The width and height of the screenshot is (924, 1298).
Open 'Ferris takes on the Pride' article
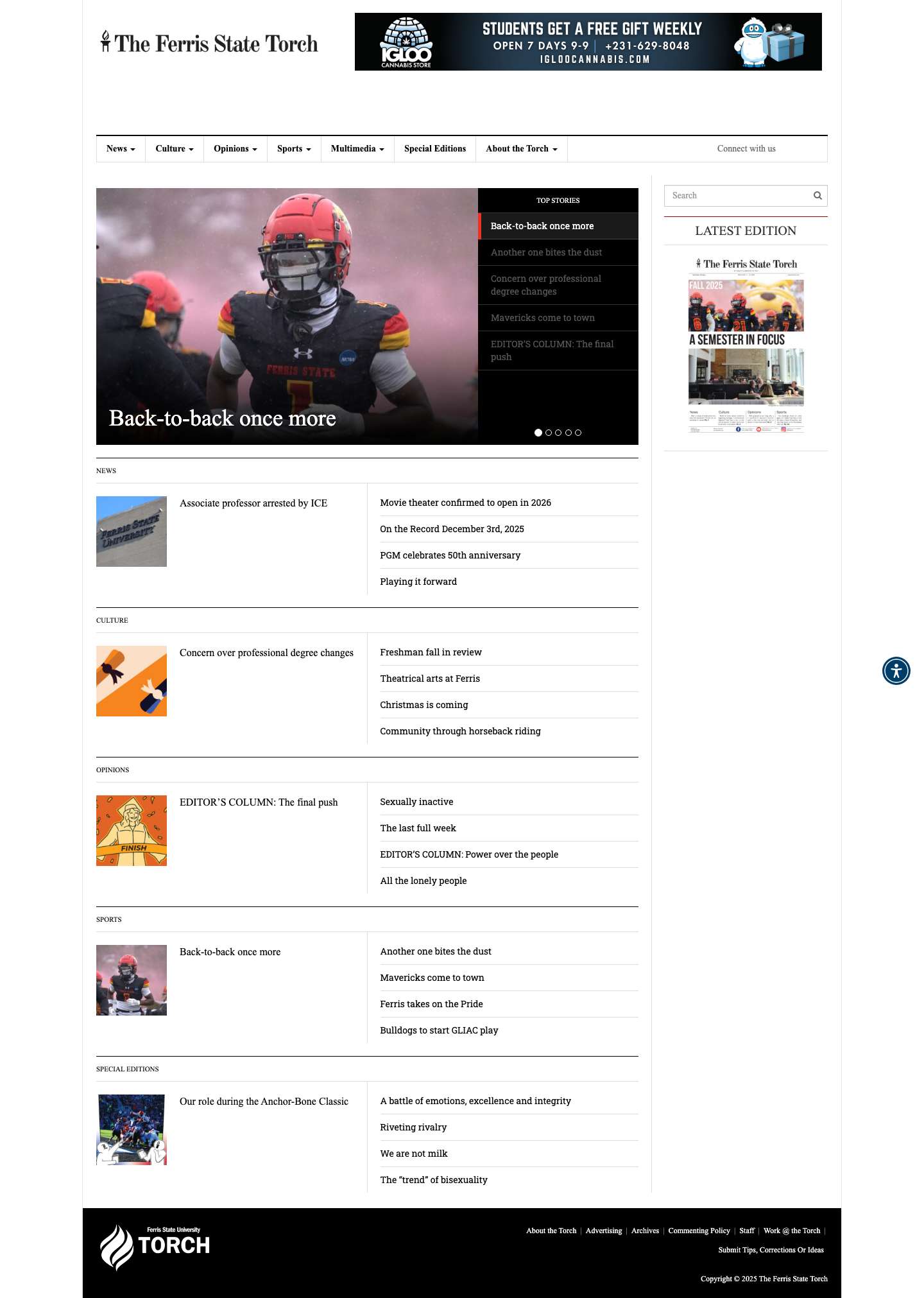pyautogui.click(x=431, y=1004)
